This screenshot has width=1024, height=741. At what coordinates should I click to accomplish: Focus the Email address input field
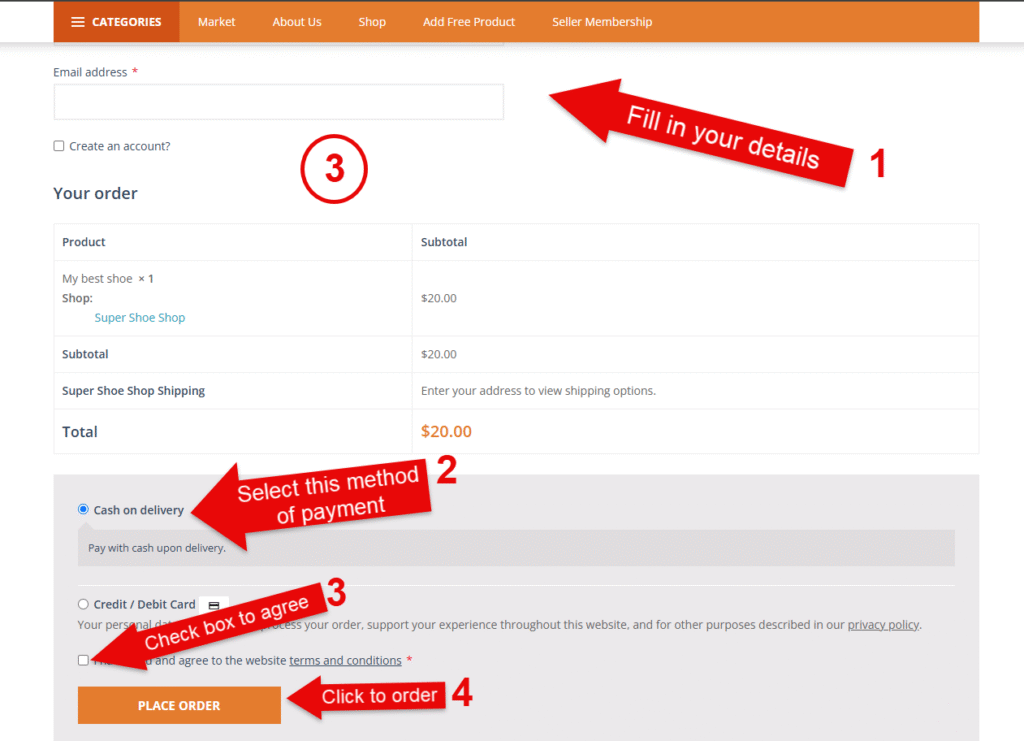click(x=278, y=102)
